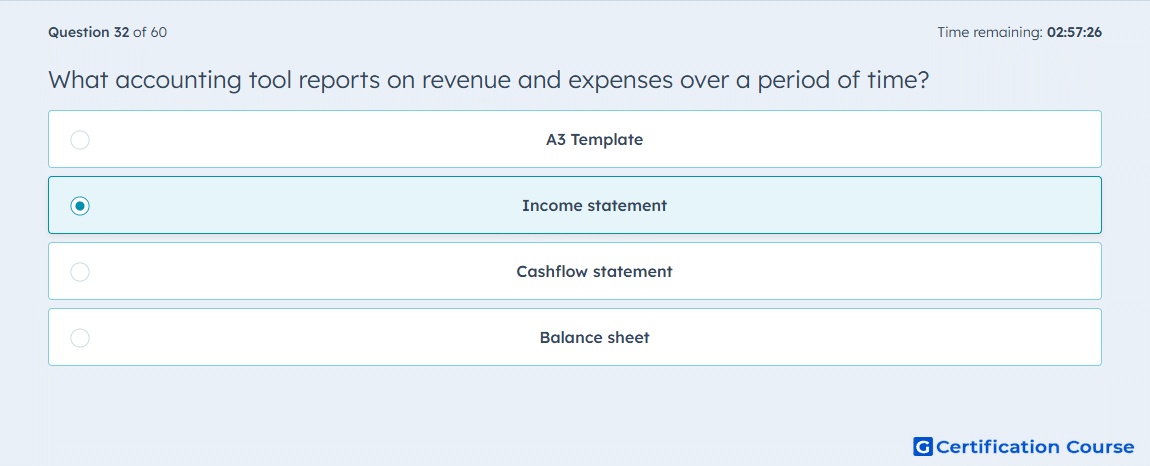Click blank area of Balance sheet card
This screenshot has height=466, width=1150.
pyautogui.click(x=880, y=338)
